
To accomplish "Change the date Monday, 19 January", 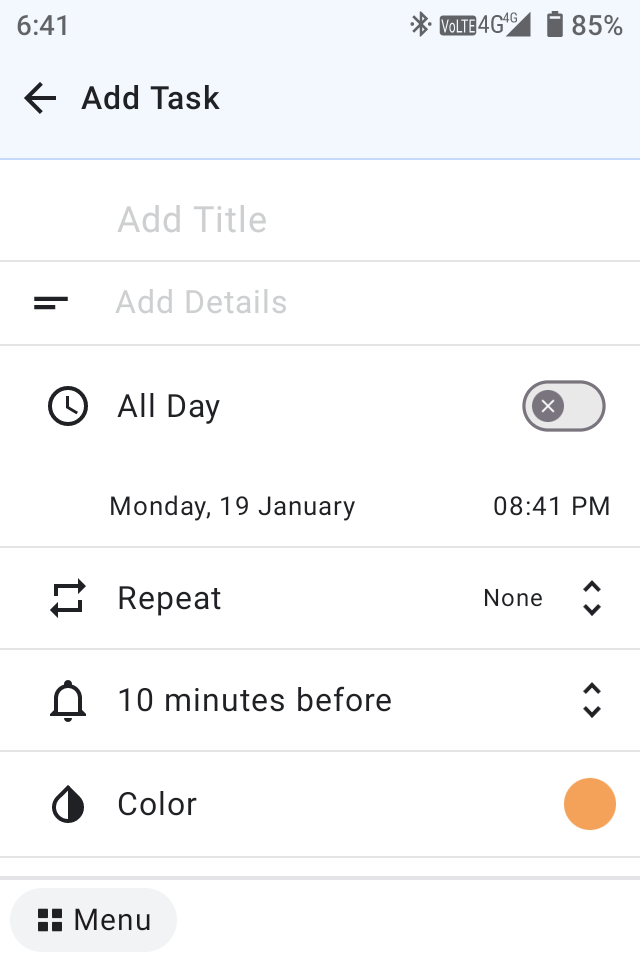I will (x=232, y=506).
